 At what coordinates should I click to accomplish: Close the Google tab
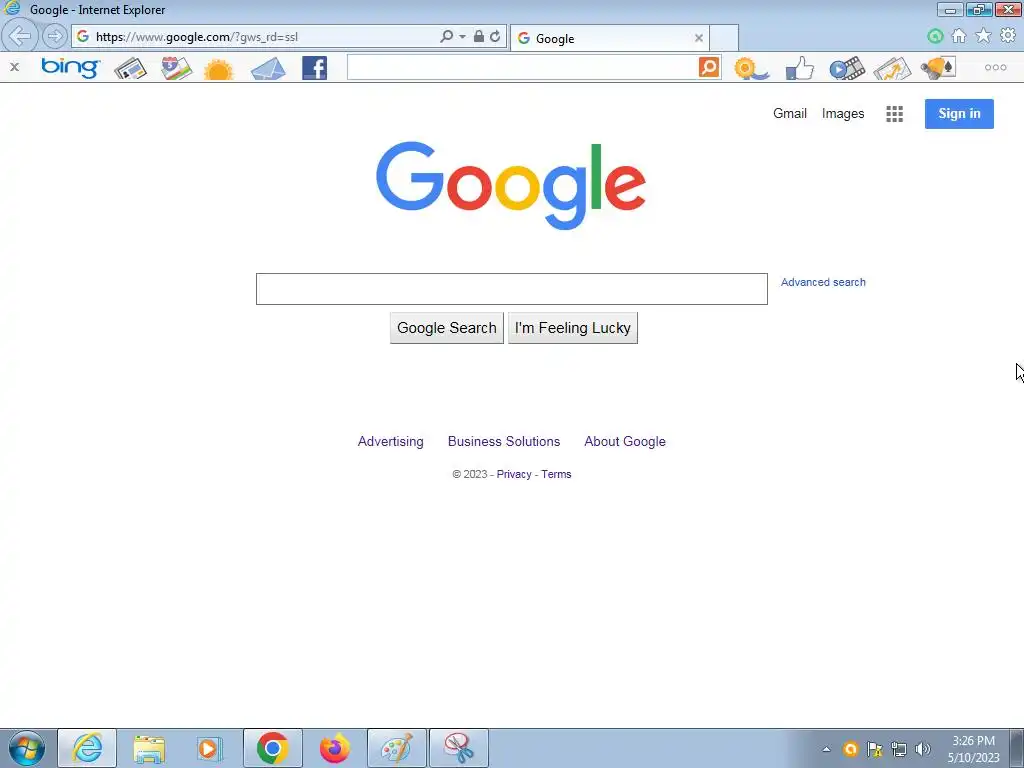[699, 39]
